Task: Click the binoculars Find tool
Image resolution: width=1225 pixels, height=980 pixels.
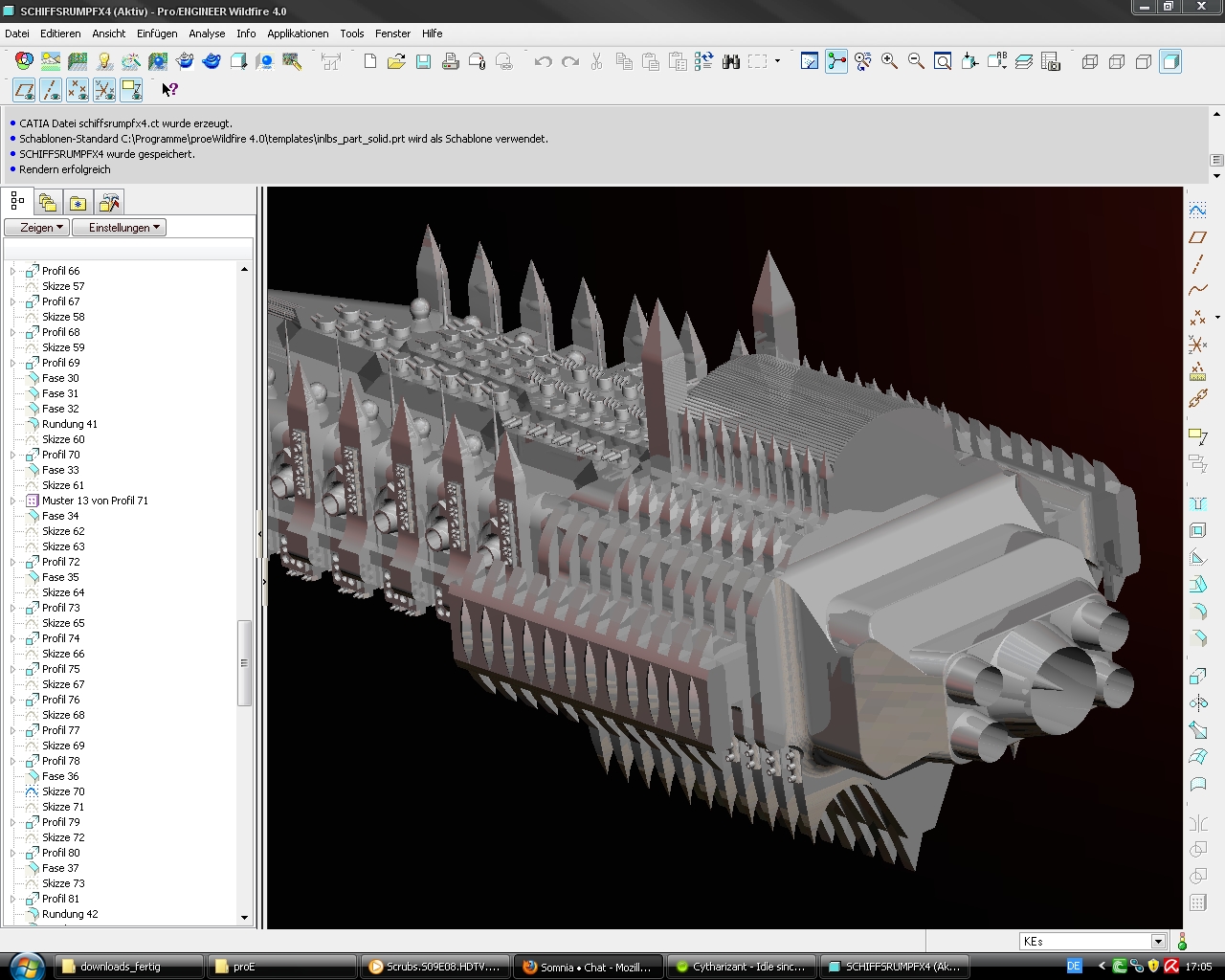Action: coord(731,62)
